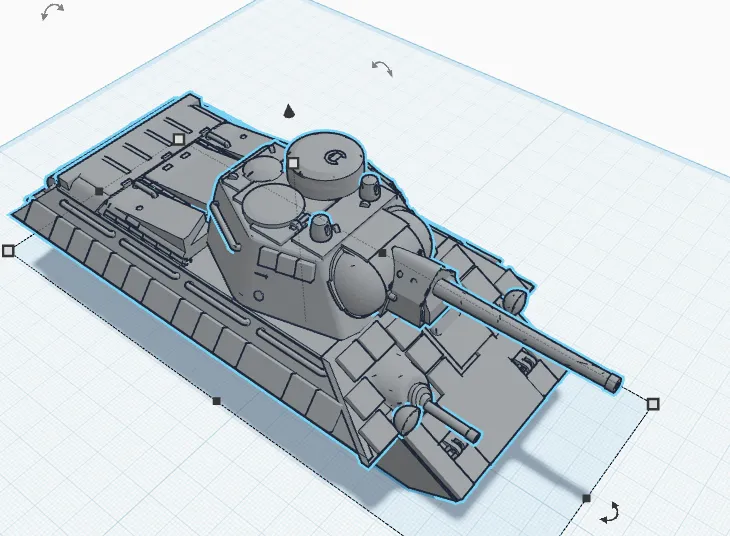Select the white corner handle on the rear engine deck
730x536 pixels.
[x=179, y=139]
